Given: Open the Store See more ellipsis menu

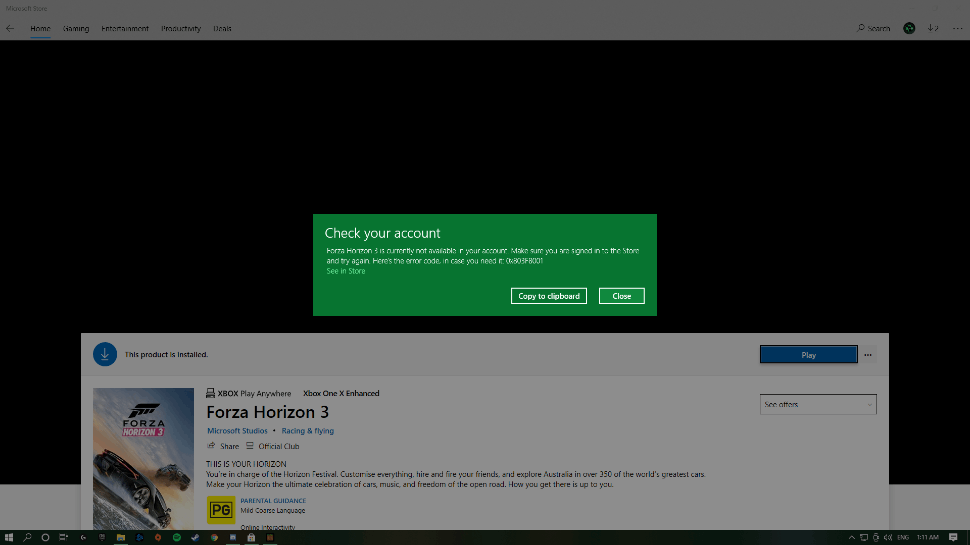Looking at the screenshot, I should click(x=958, y=28).
